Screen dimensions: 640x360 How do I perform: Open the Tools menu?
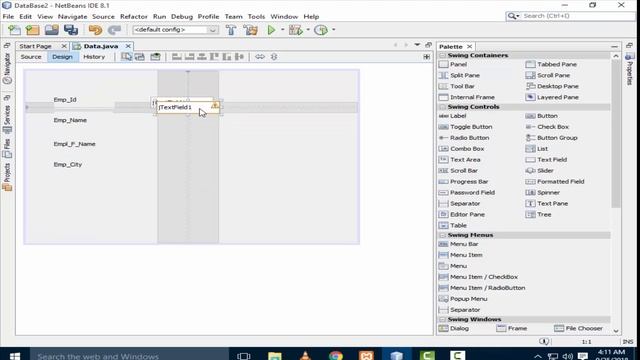tap(256, 17)
